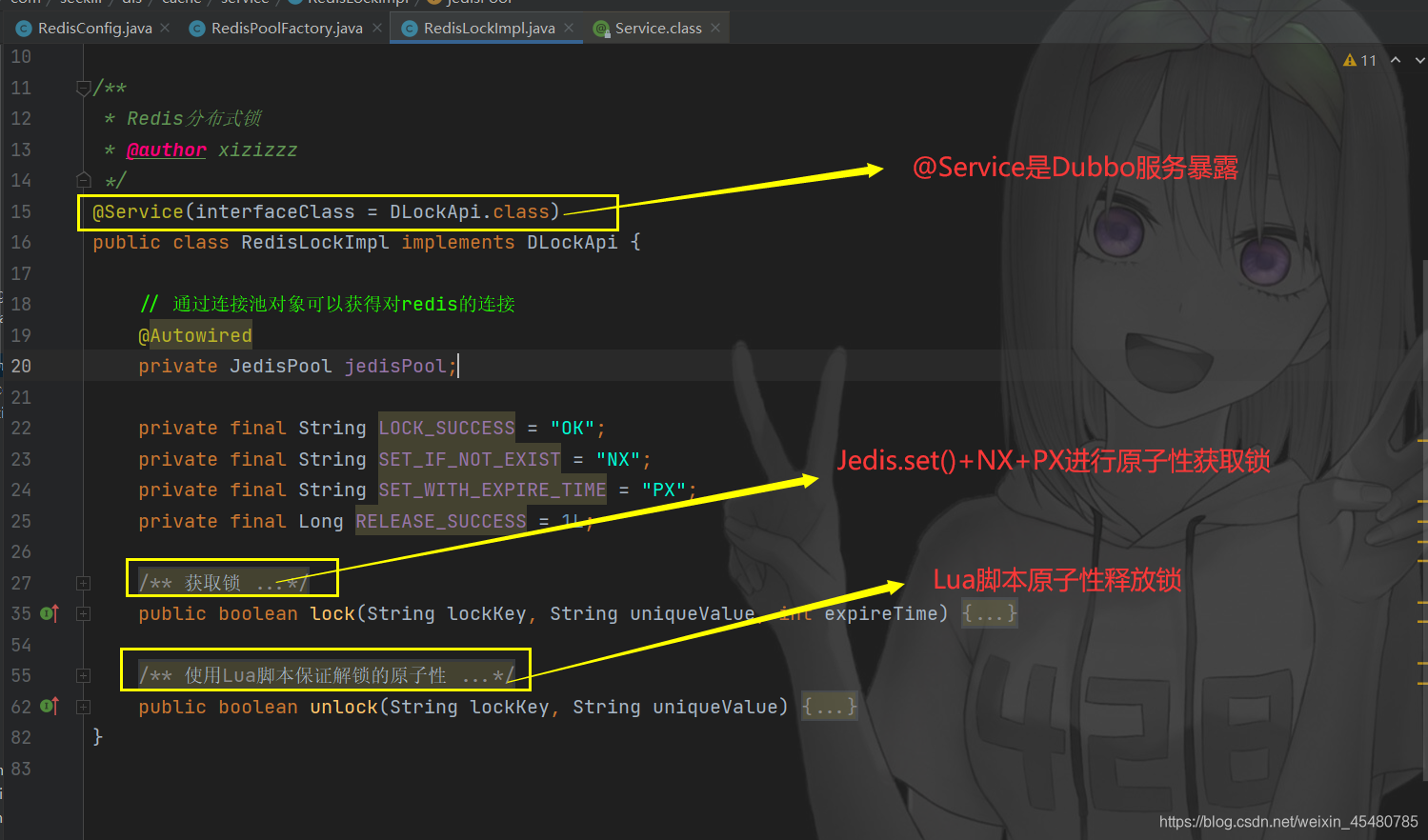Expand the folded 获取锁 comment at line 27
Screen dimensions: 1428x840
[x=83, y=583]
